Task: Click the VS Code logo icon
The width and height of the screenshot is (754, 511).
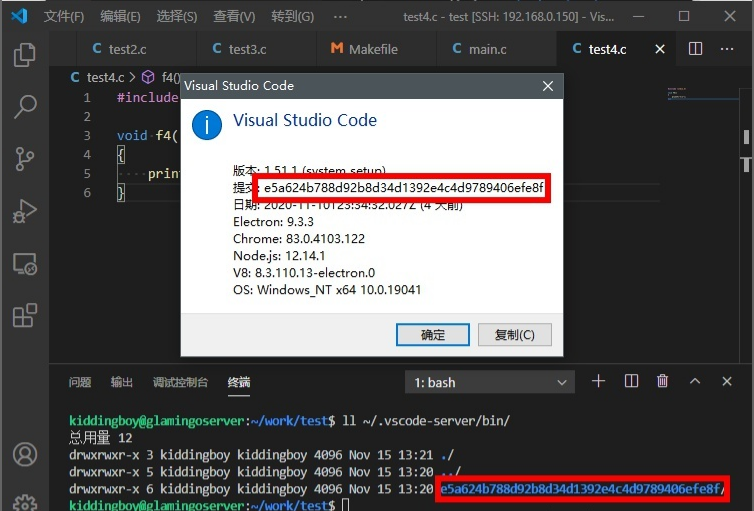Action: [19, 16]
